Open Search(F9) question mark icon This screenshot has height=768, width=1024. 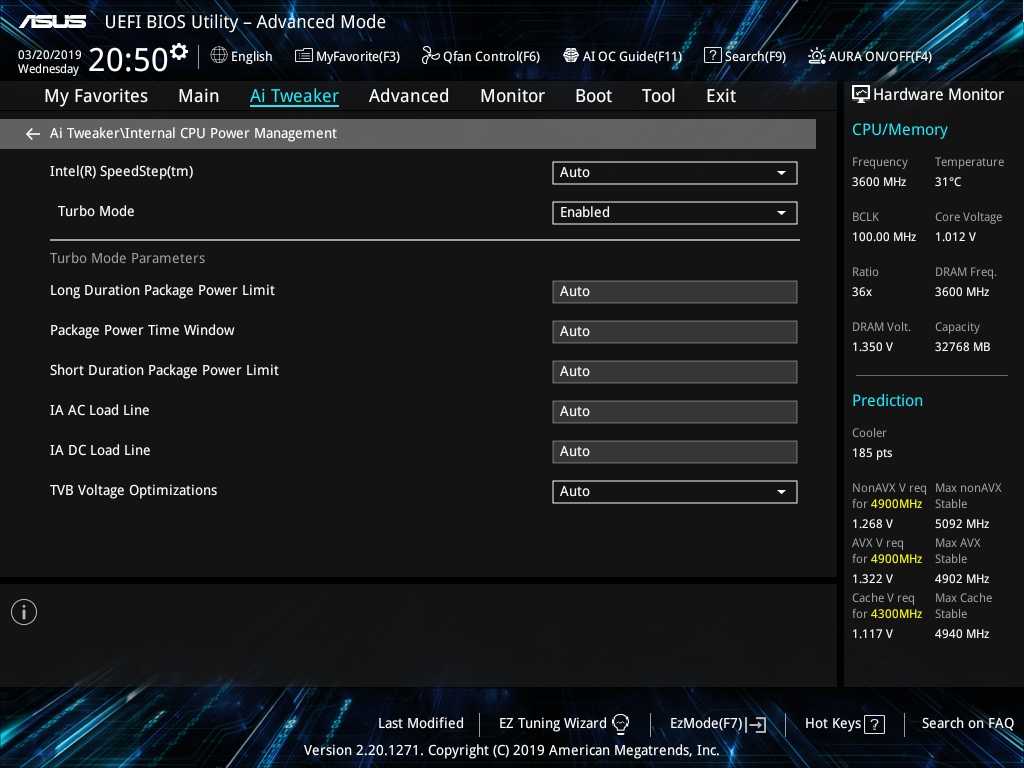712,56
